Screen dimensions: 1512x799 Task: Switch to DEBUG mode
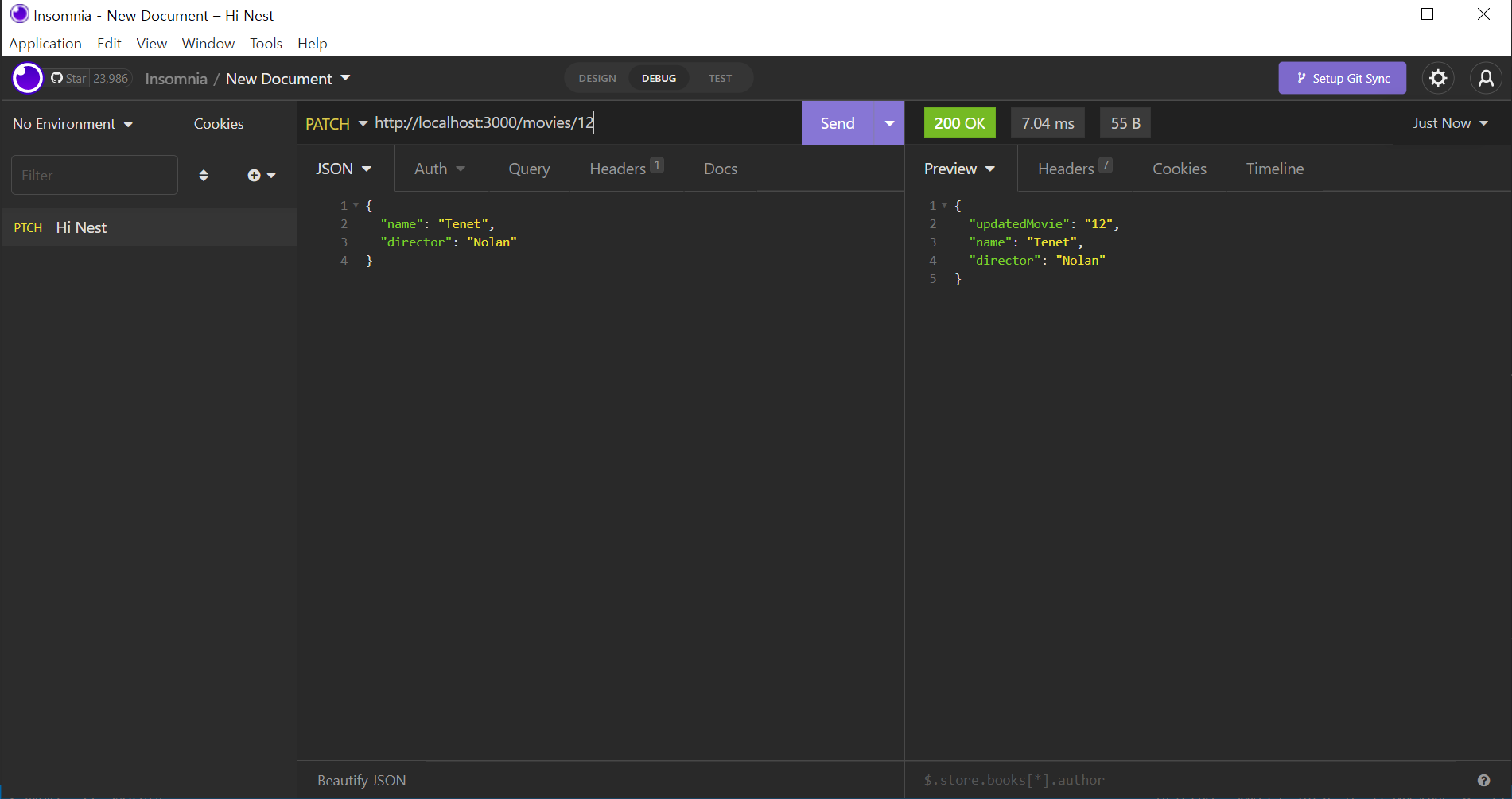coord(659,78)
